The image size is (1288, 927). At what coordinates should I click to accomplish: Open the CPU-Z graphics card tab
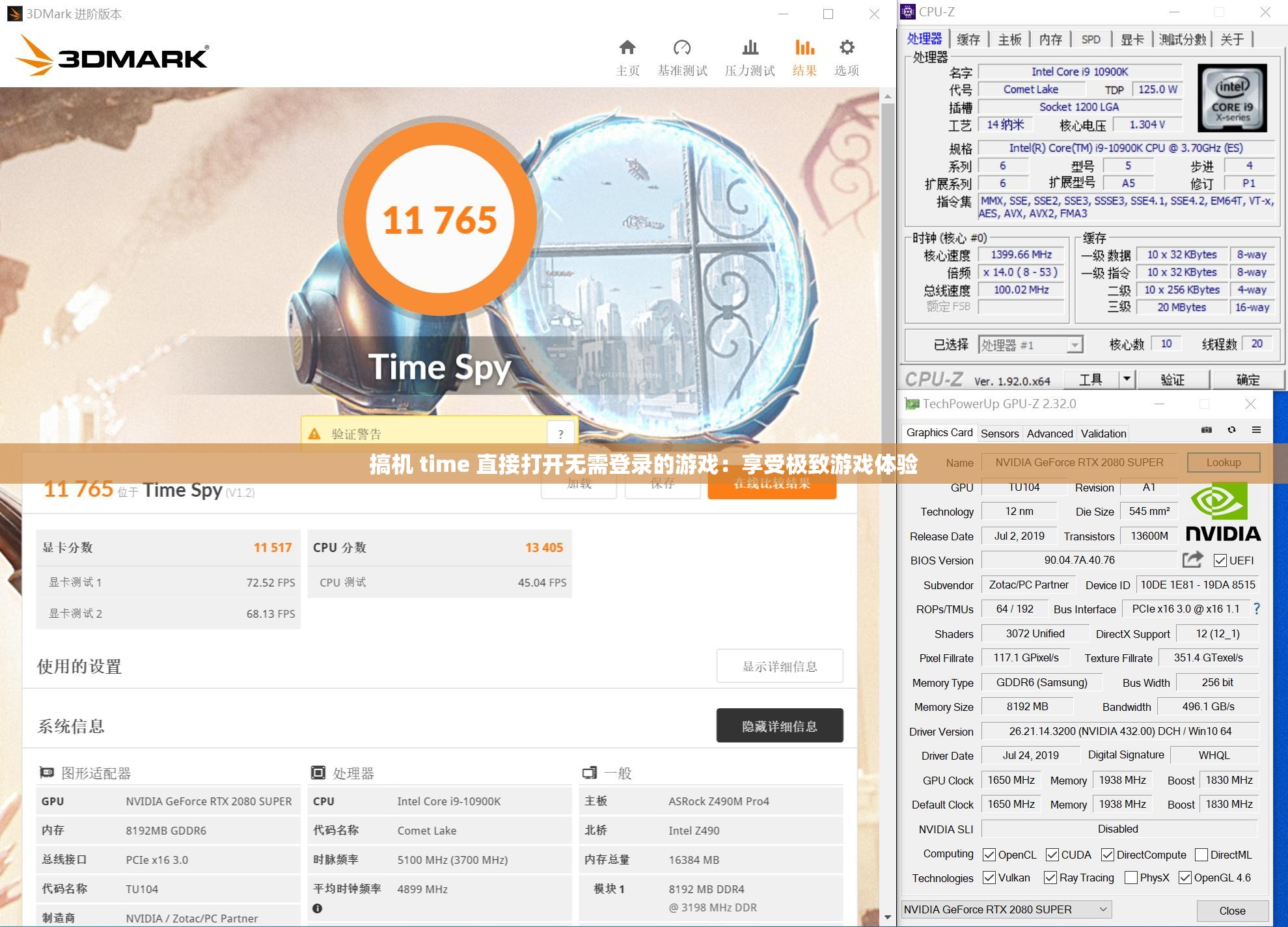coord(1133,39)
